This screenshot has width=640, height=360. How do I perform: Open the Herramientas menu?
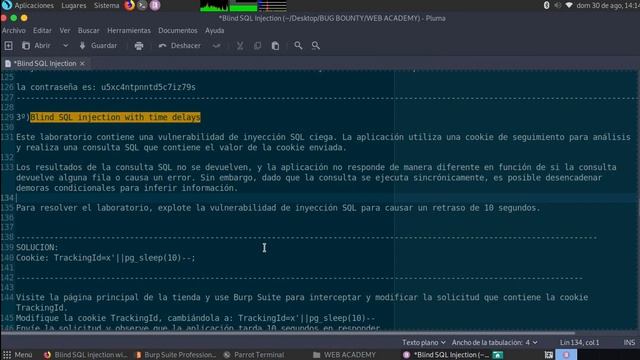tap(129, 31)
